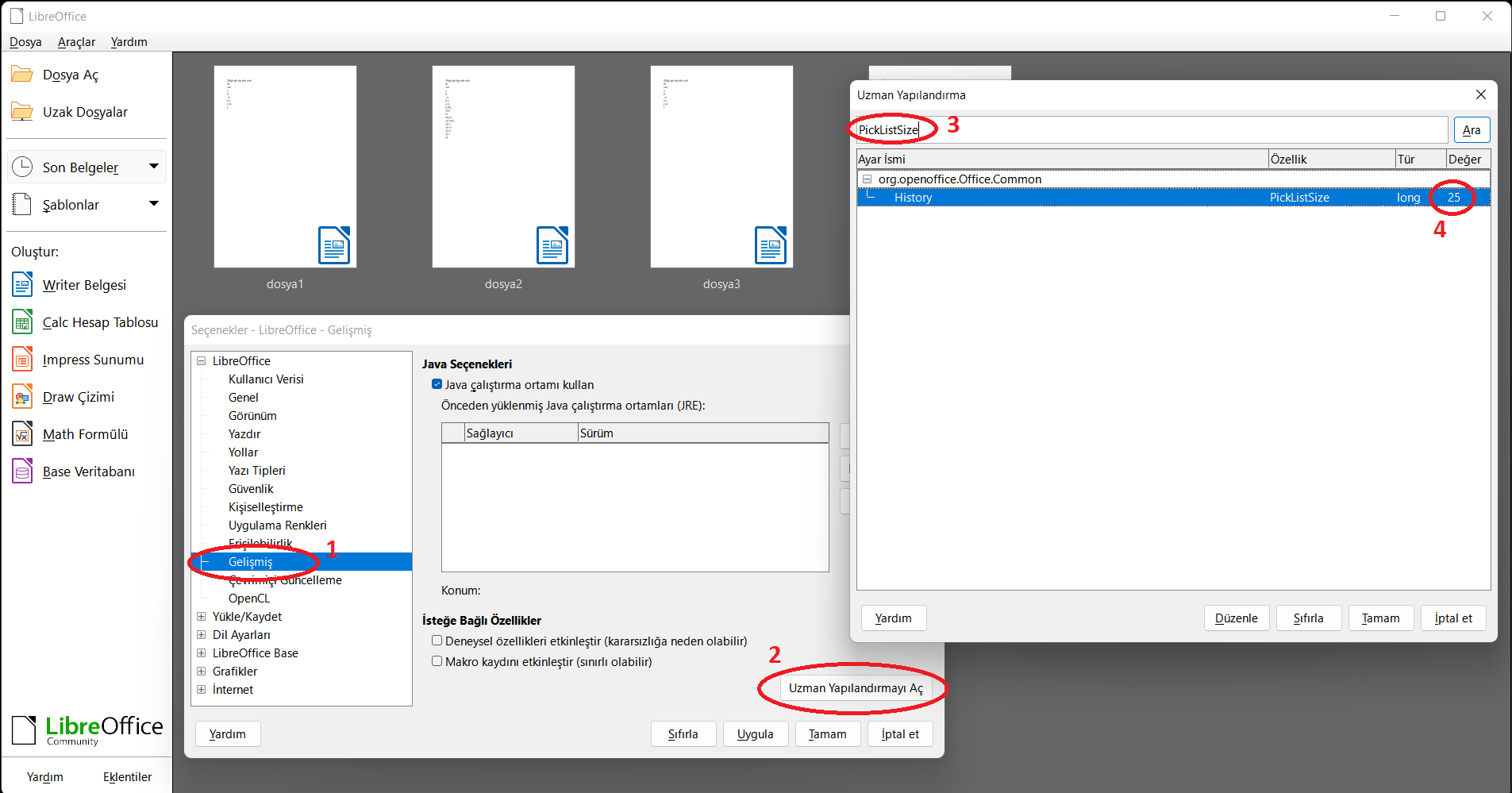Click Yardım in Seçenekler dialog
Image resolution: width=1512 pixels, height=793 pixels.
(228, 733)
